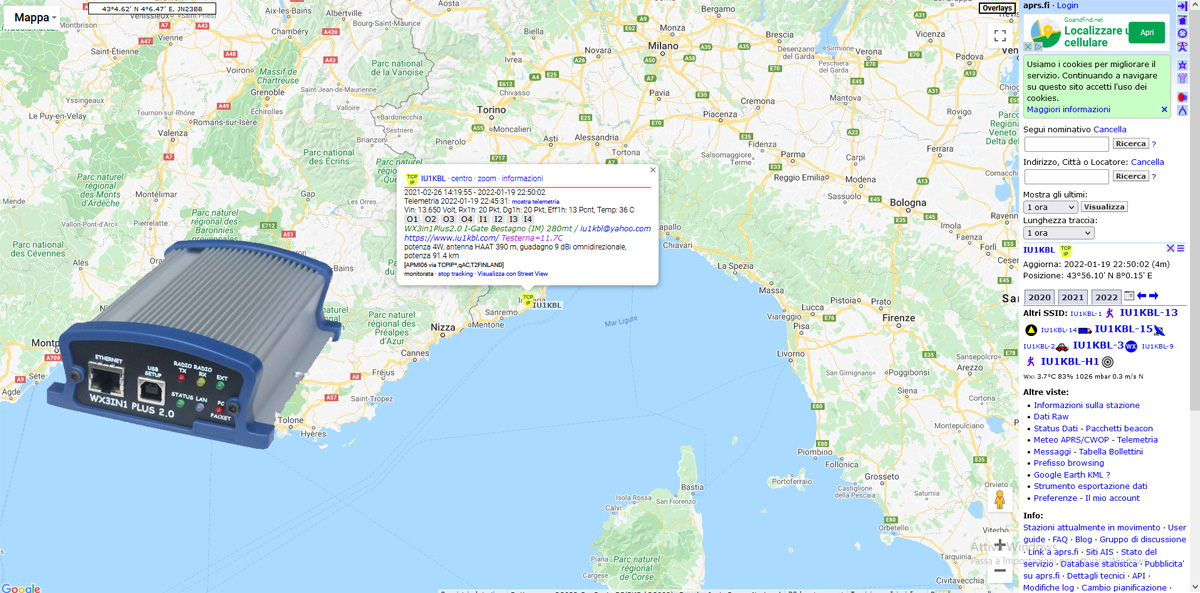Open IU1KBL options list menu icon

(1181, 249)
